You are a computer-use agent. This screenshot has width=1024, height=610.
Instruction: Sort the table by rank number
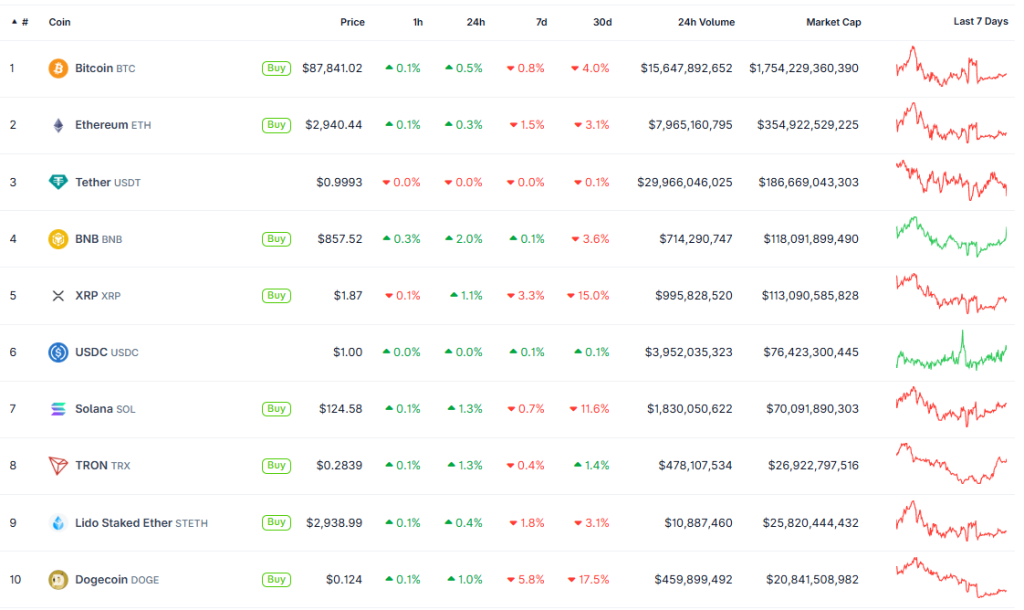click(x=20, y=22)
